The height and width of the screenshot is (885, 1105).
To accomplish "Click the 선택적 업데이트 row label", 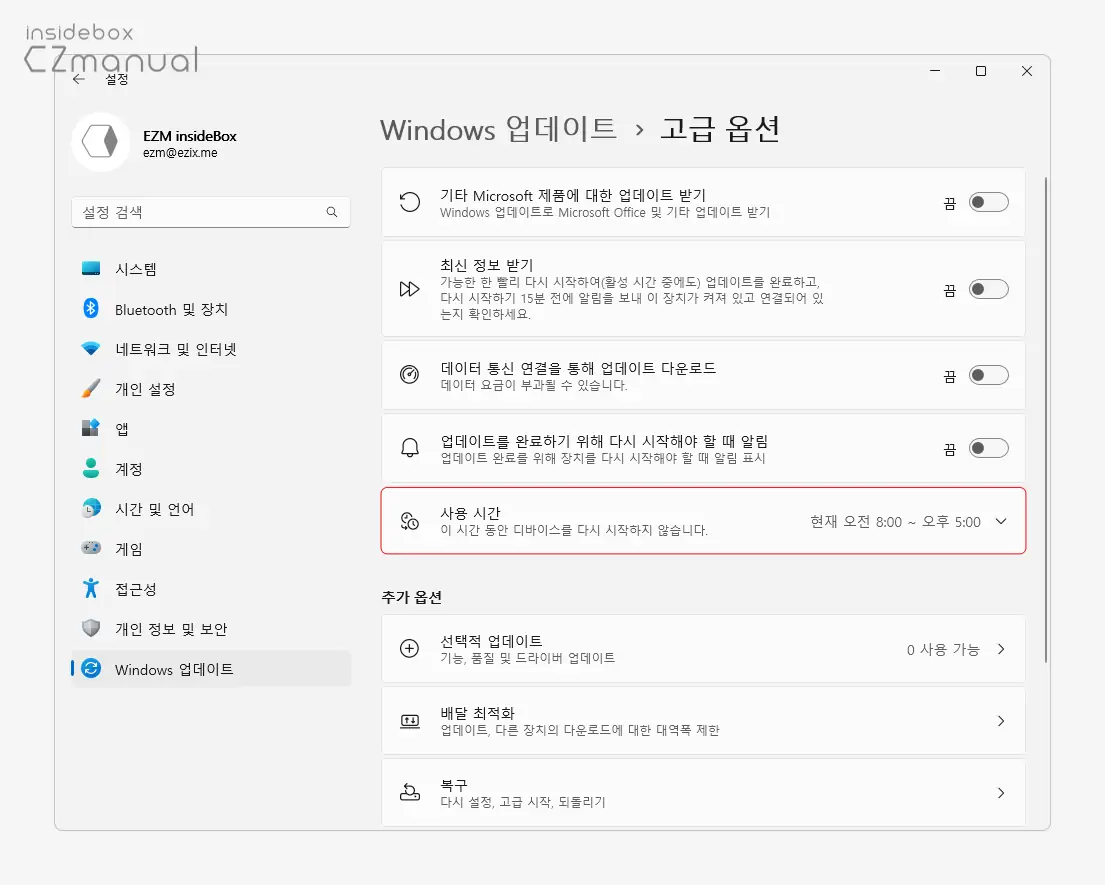I will coord(491,640).
